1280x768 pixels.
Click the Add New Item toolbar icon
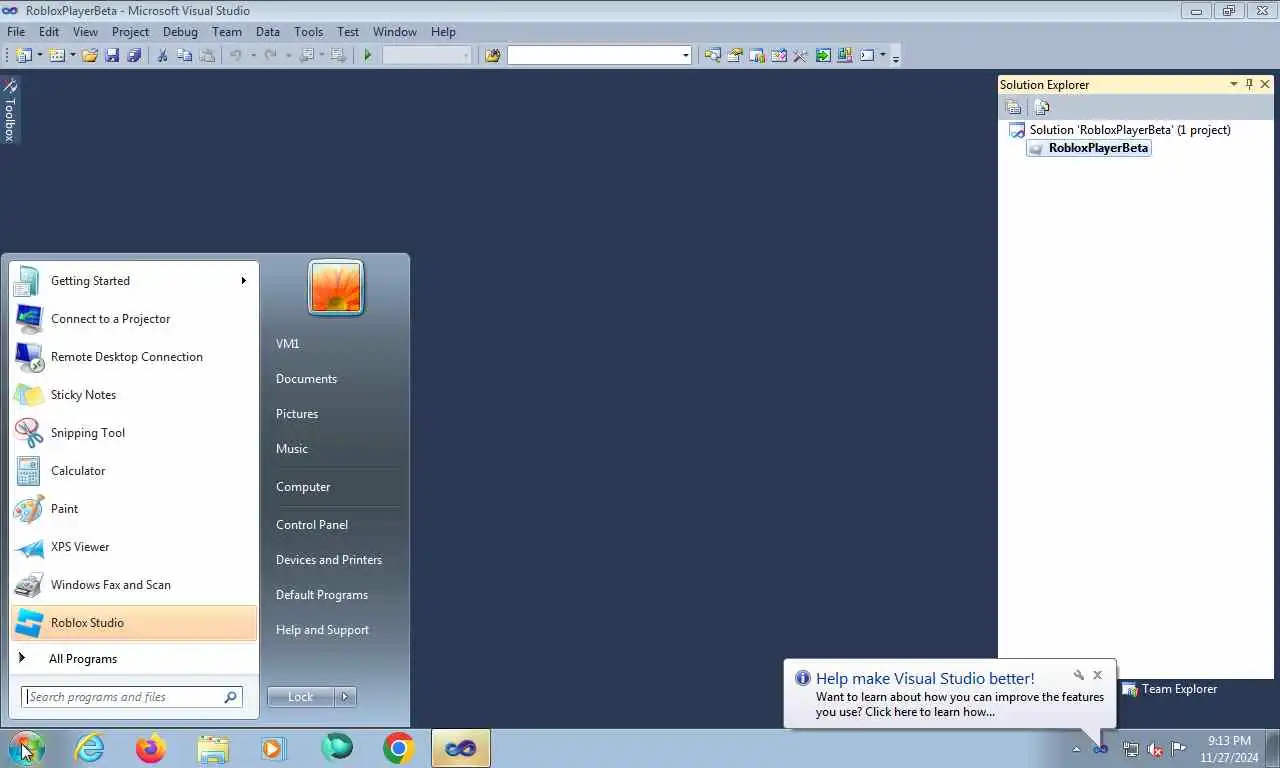point(57,56)
